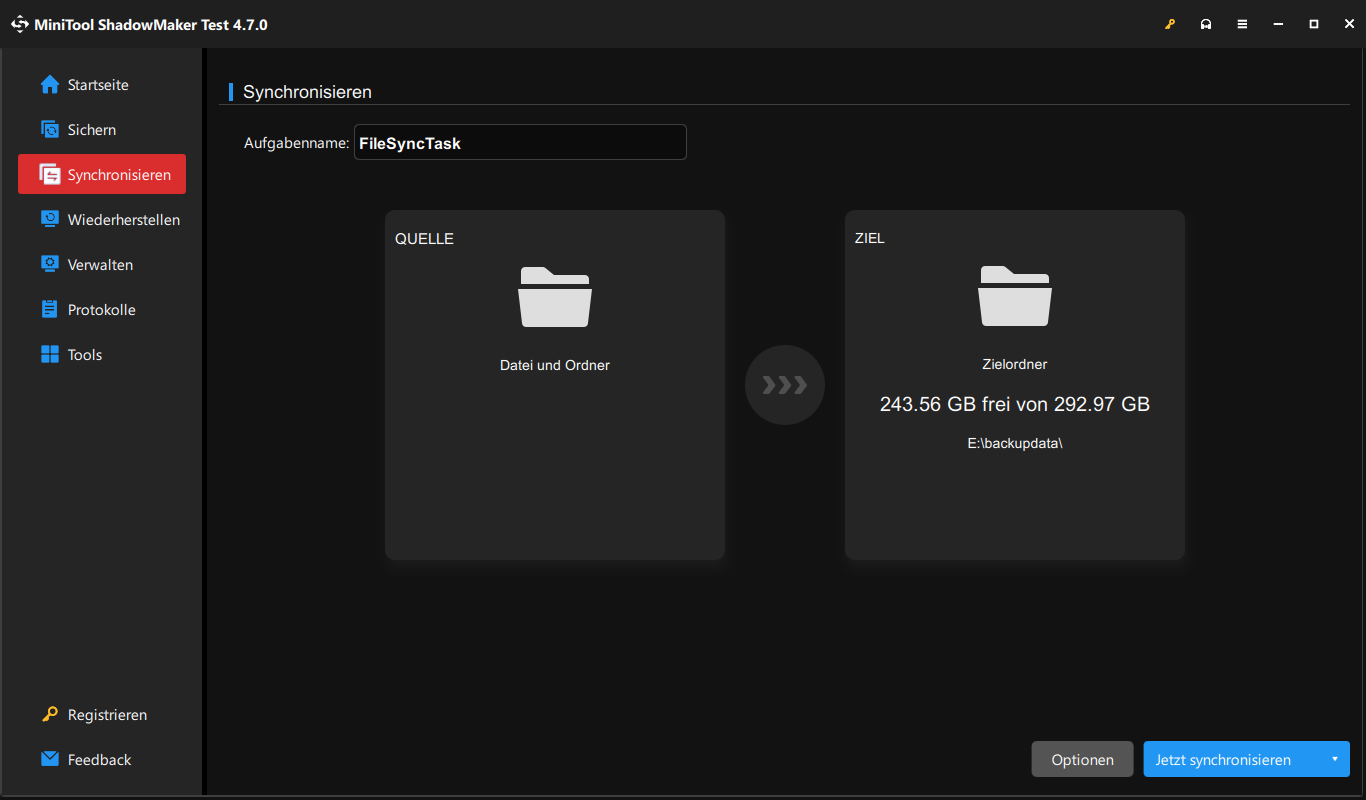Click the QUELLE heading

(424, 239)
